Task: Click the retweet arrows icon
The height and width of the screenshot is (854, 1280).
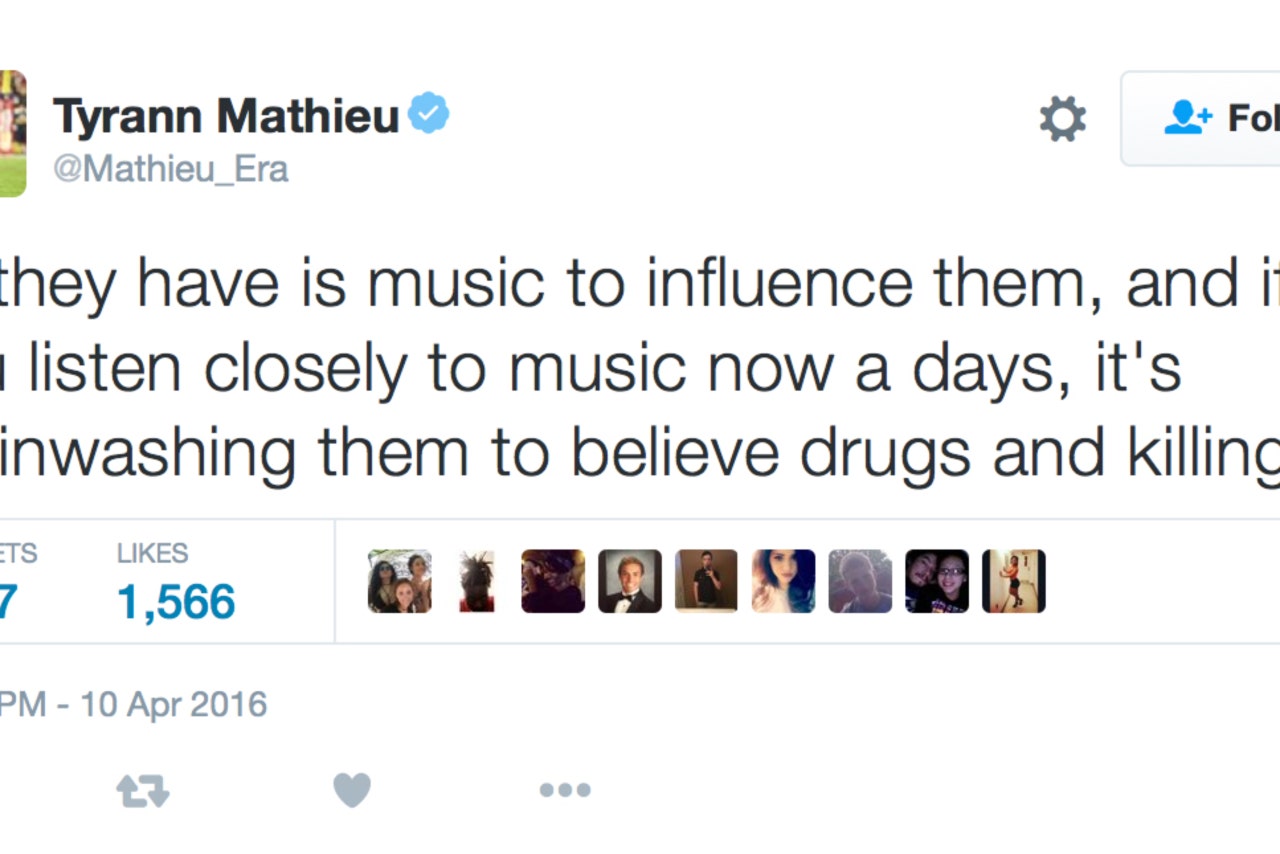Action: pos(143,791)
